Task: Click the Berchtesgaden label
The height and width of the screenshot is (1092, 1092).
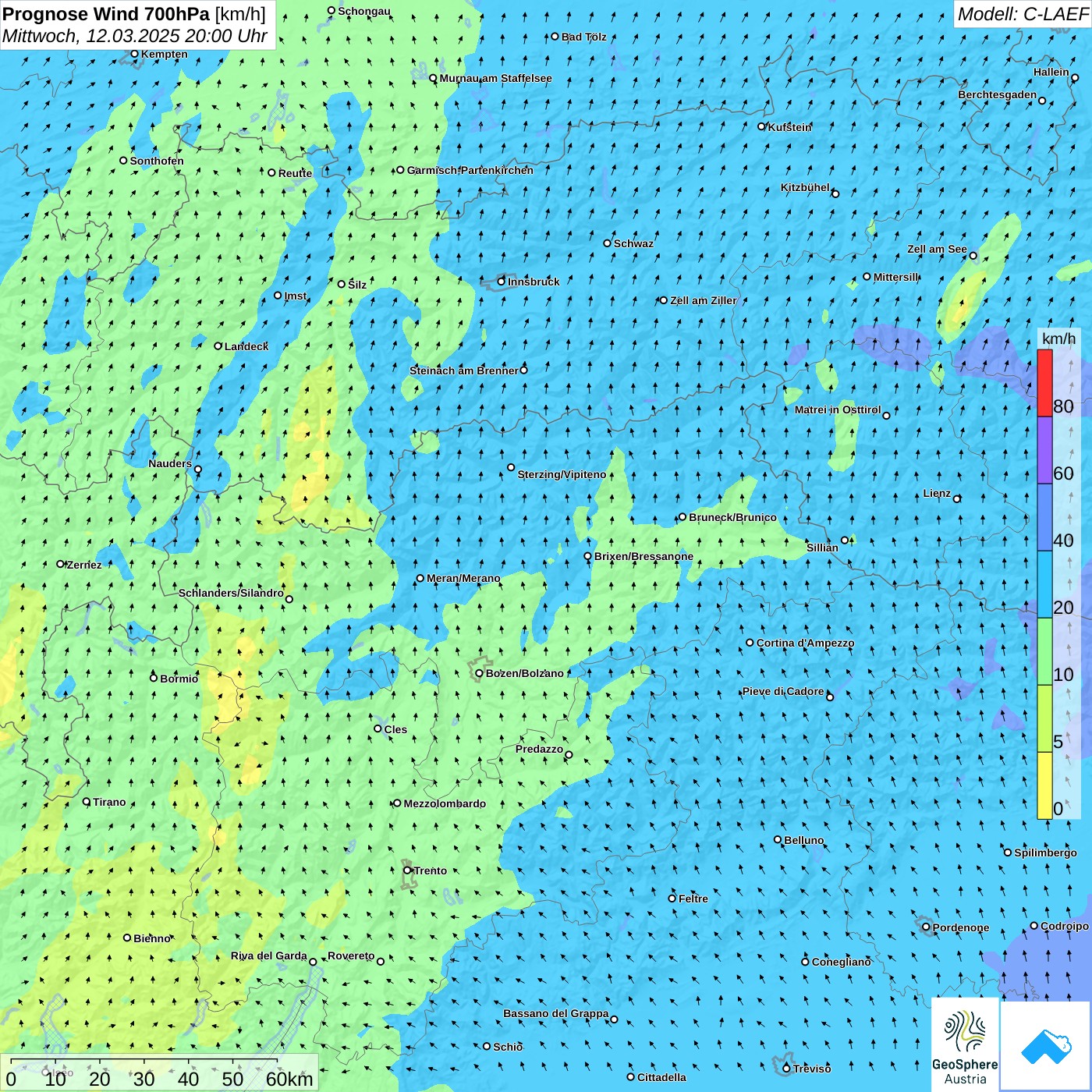Action: (x=998, y=95)
